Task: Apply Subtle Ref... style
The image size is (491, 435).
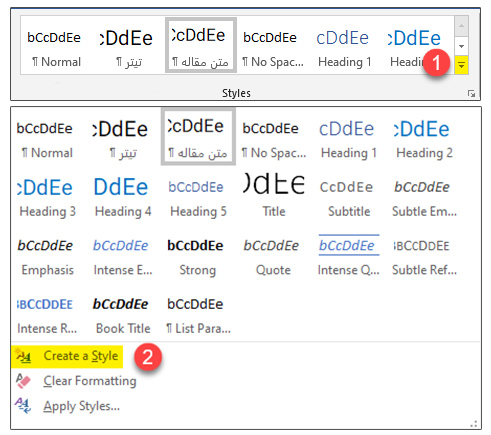Action: pos(424,256)
